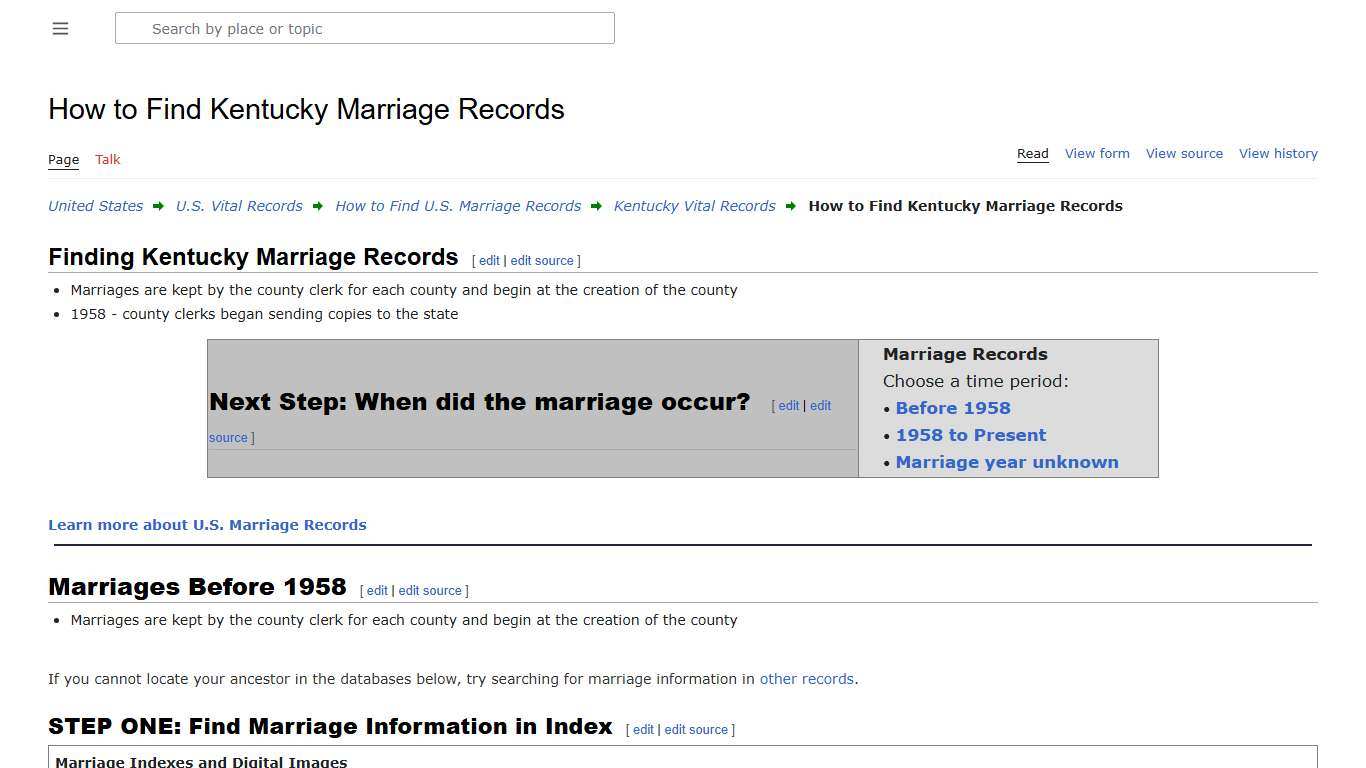The height and width of the screenshot is (768, 1366).
Task: Open the other records link
Action: (x=806, y=678)
